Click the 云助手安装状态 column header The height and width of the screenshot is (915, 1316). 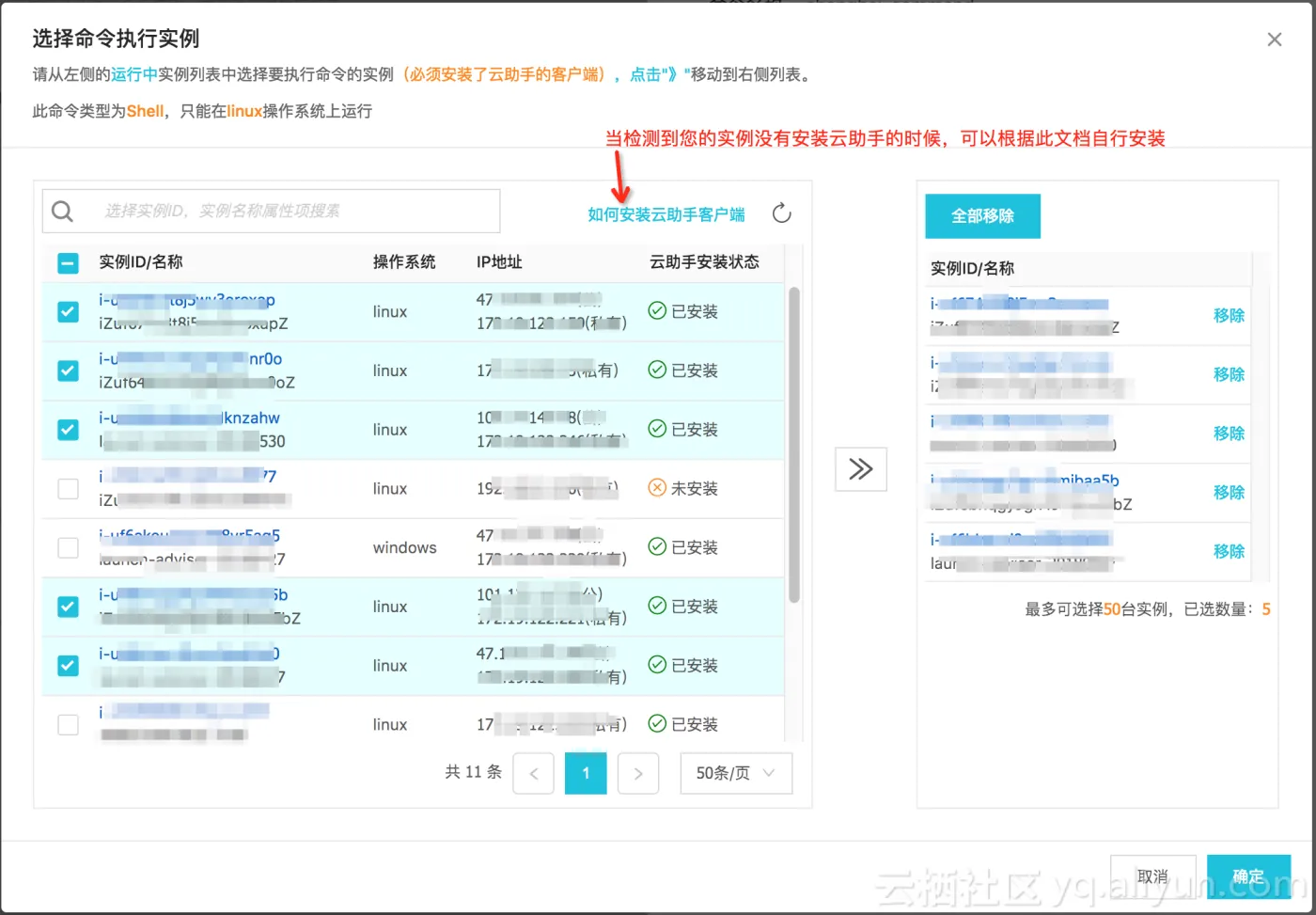(x=704, y=262)
